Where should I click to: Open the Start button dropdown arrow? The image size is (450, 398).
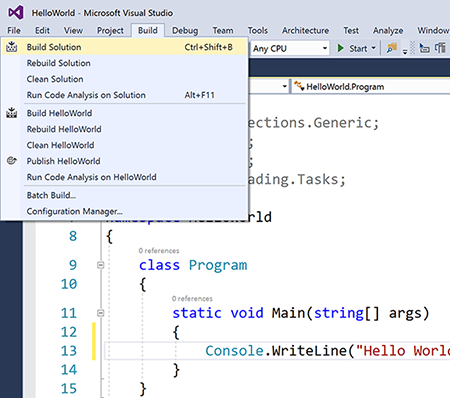point(373,48)
